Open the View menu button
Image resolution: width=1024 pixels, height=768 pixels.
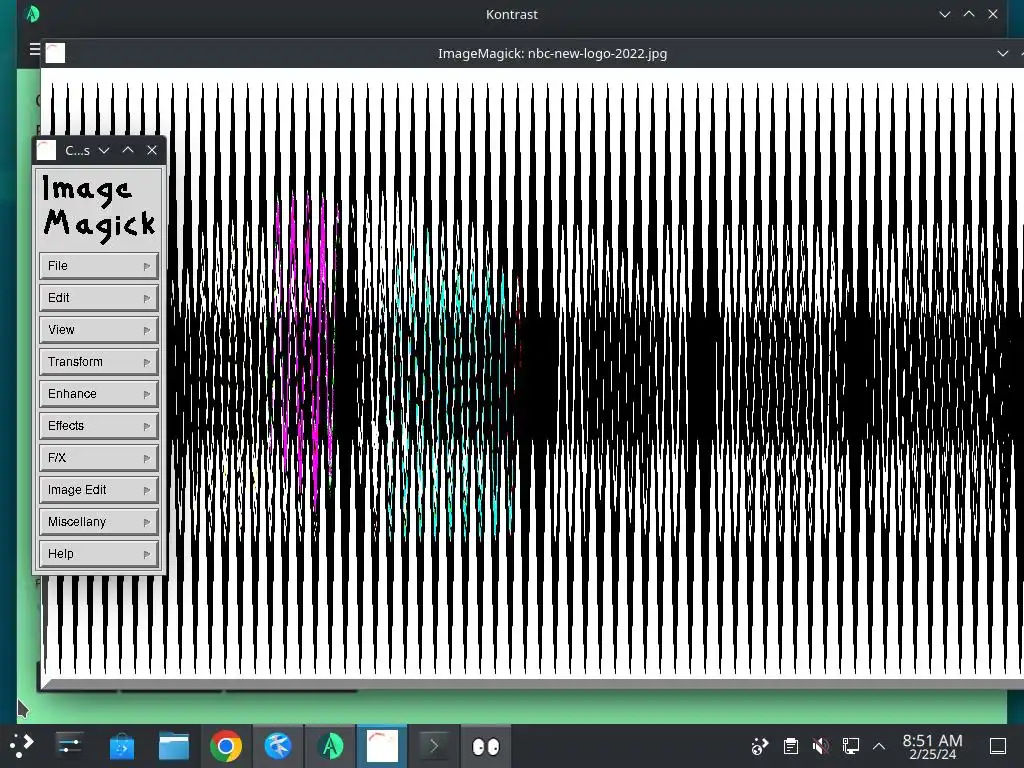99,330
